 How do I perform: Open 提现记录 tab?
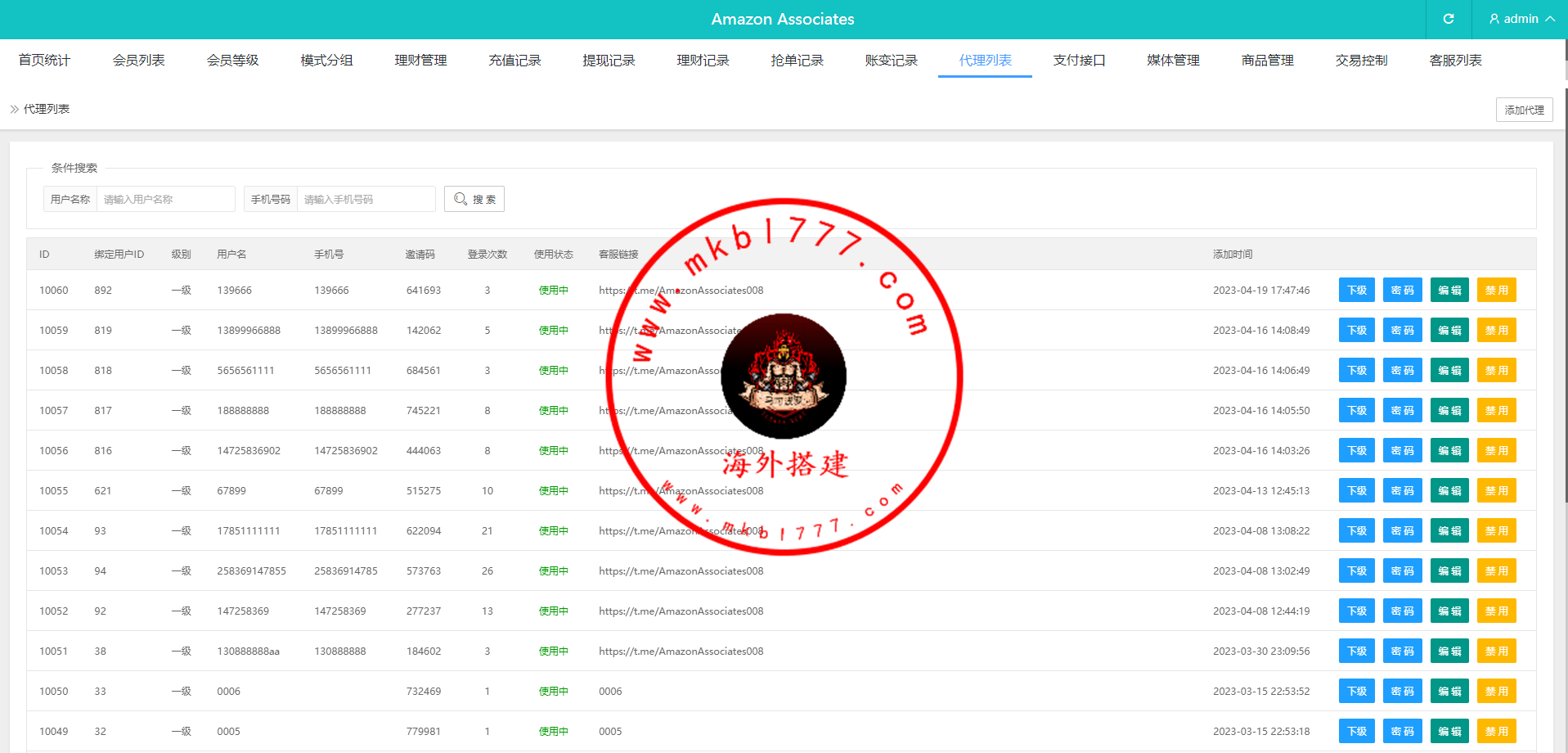609,60
